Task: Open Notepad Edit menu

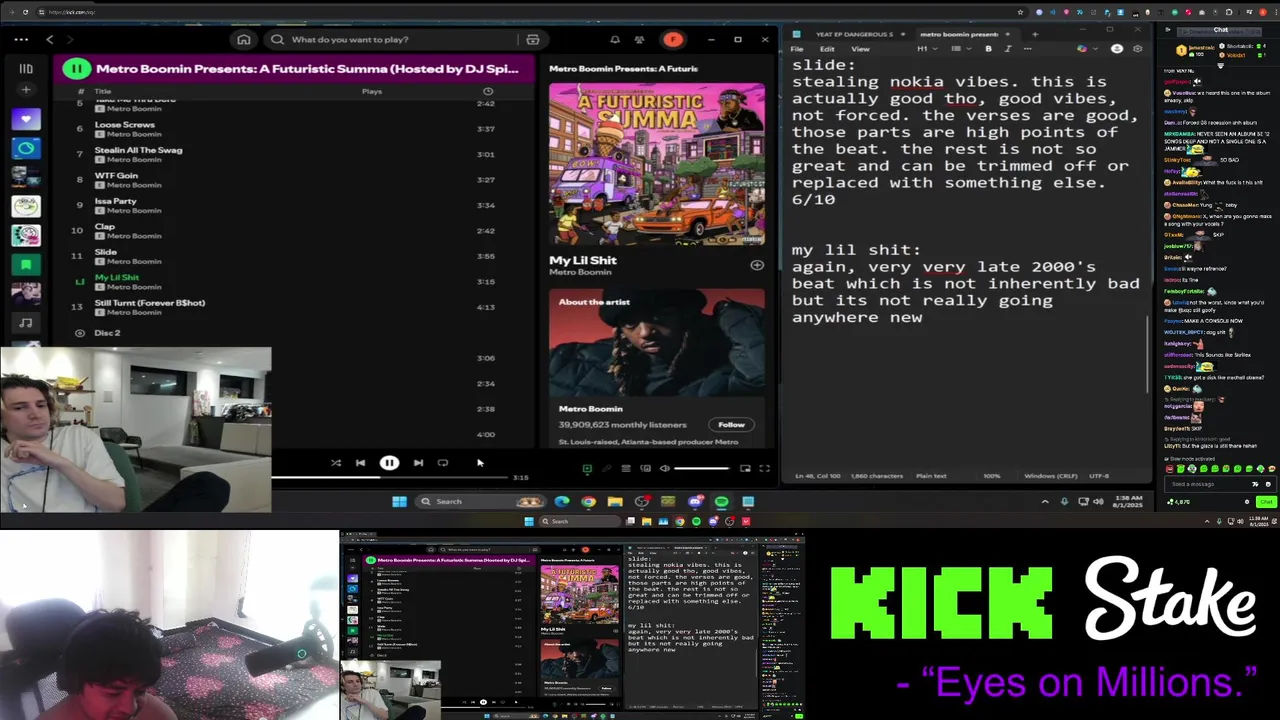Action: [x=827, y=49]
